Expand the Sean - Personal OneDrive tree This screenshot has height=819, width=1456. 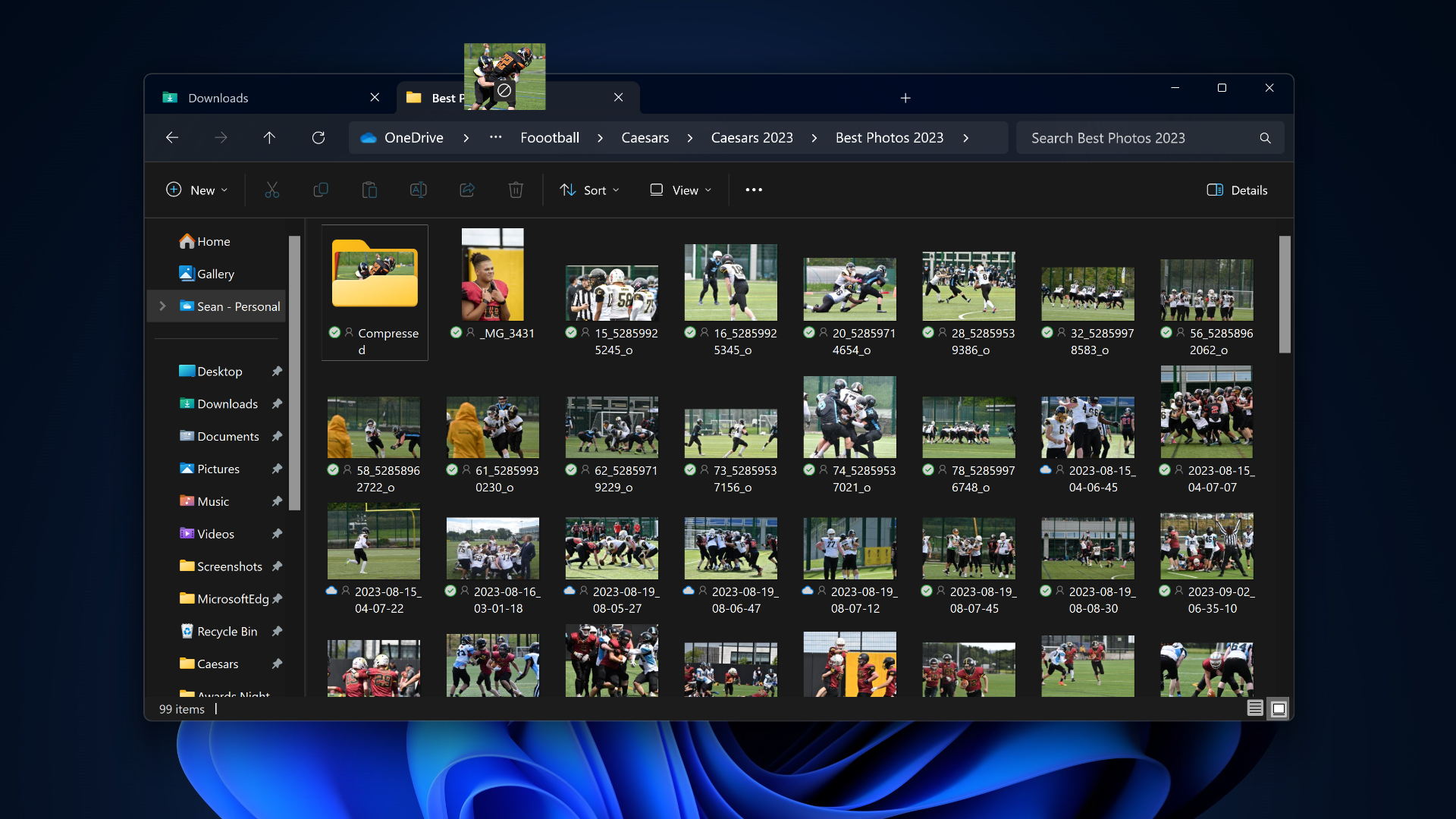click(x=162, y=305)
